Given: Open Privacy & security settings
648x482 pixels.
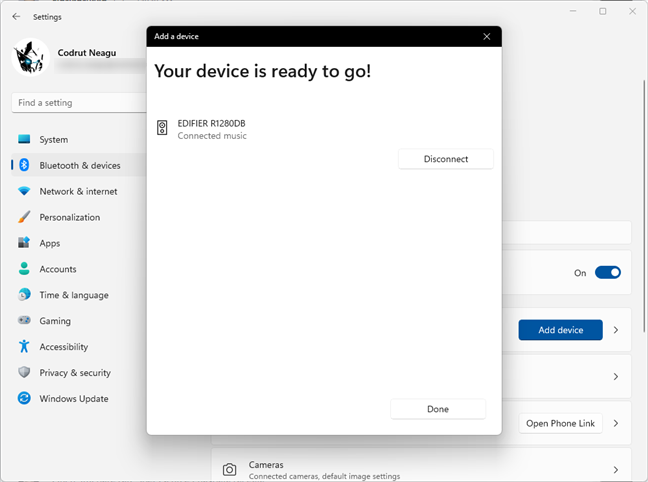Looking at the screenshot, I should pos(79,372).
